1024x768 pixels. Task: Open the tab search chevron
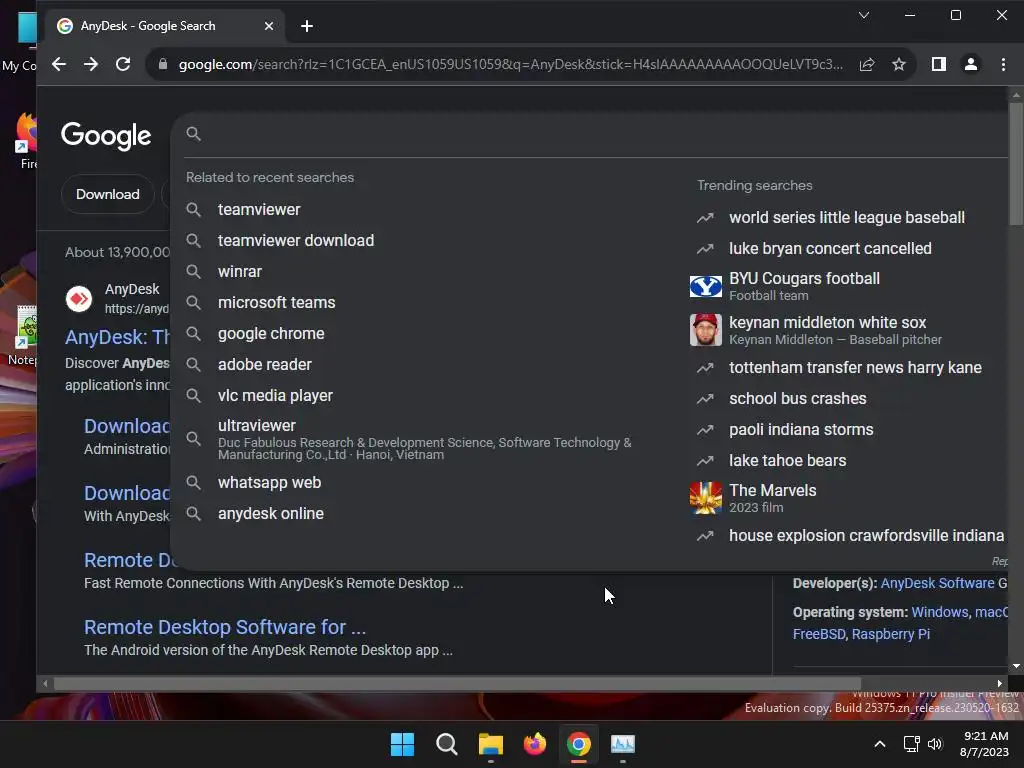pos(864,15)
